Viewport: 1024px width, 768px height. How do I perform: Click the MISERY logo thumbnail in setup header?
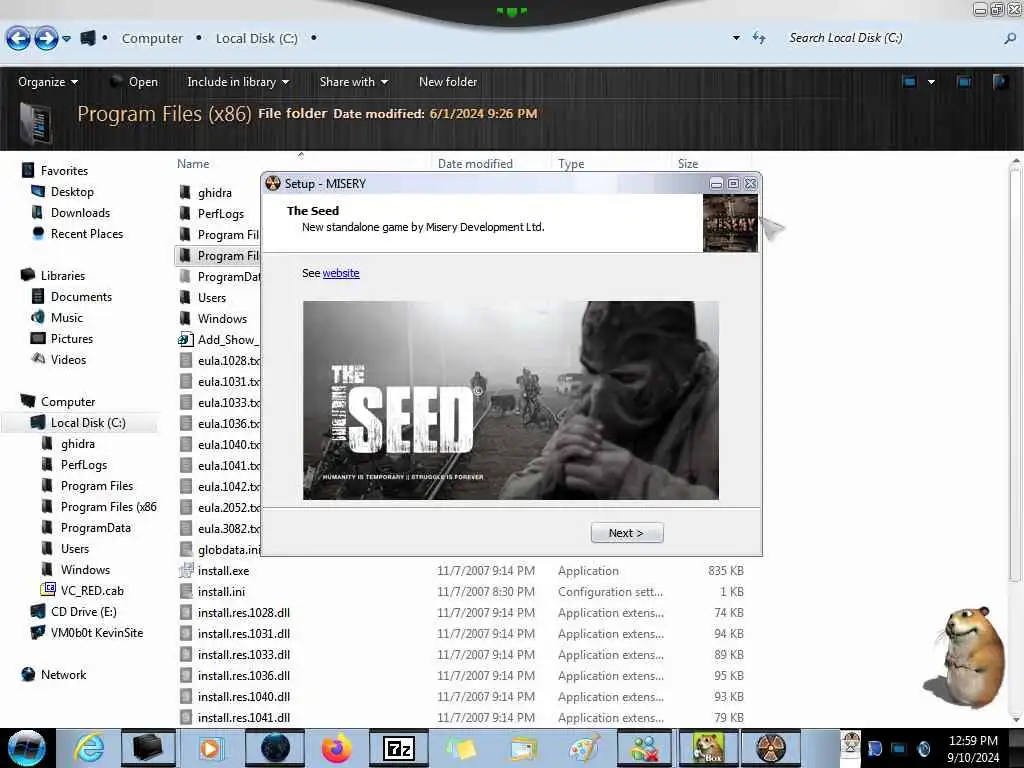730,223
